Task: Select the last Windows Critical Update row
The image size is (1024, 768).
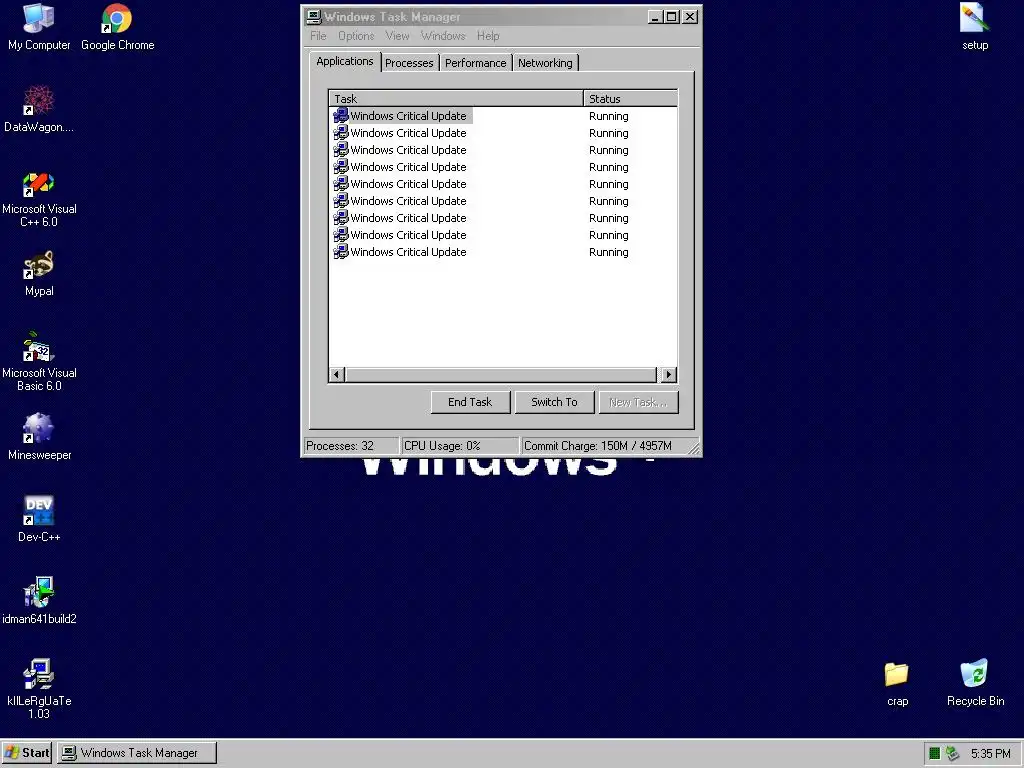Action: [503, 252]
